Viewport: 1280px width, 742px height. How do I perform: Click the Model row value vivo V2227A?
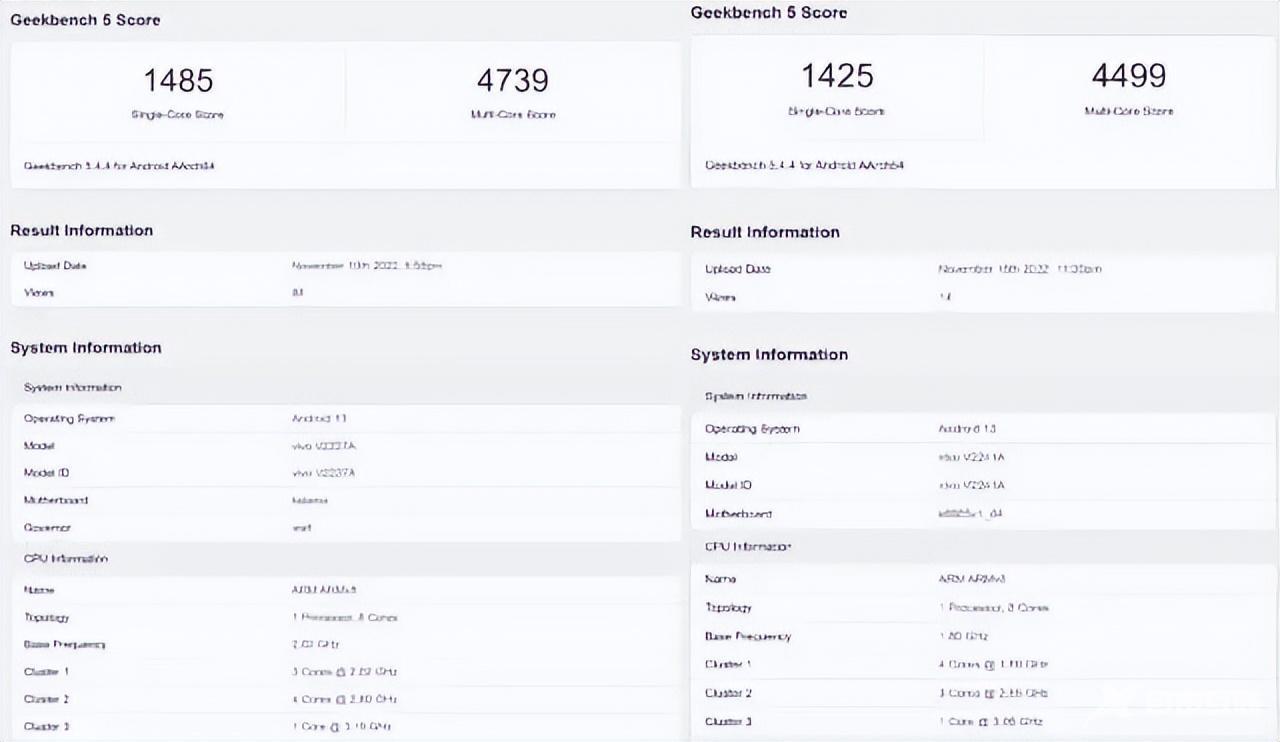pos(324,446)
